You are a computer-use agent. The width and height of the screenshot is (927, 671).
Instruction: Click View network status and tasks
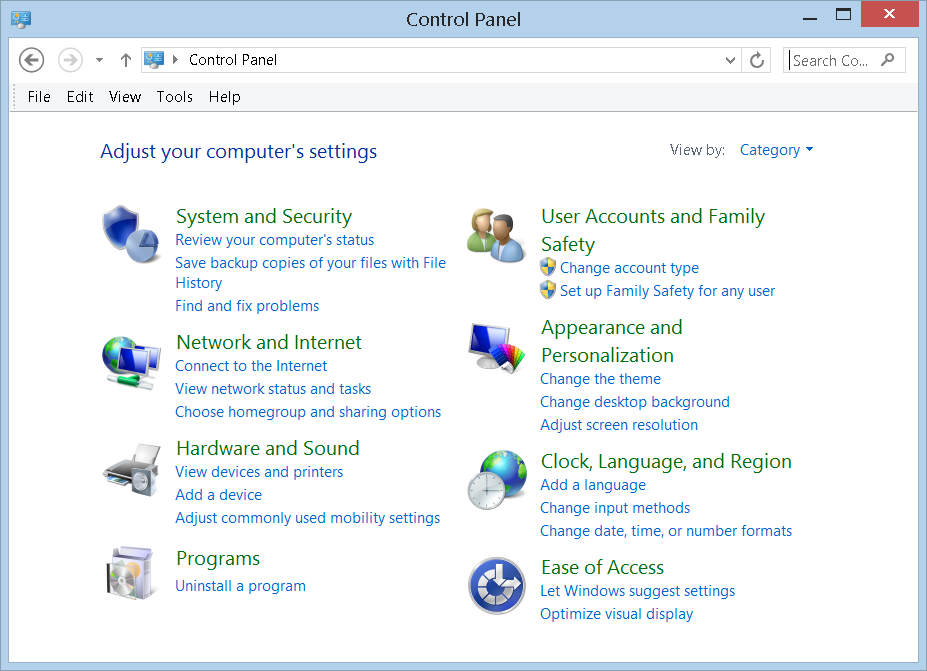click(x=273, y=389)
